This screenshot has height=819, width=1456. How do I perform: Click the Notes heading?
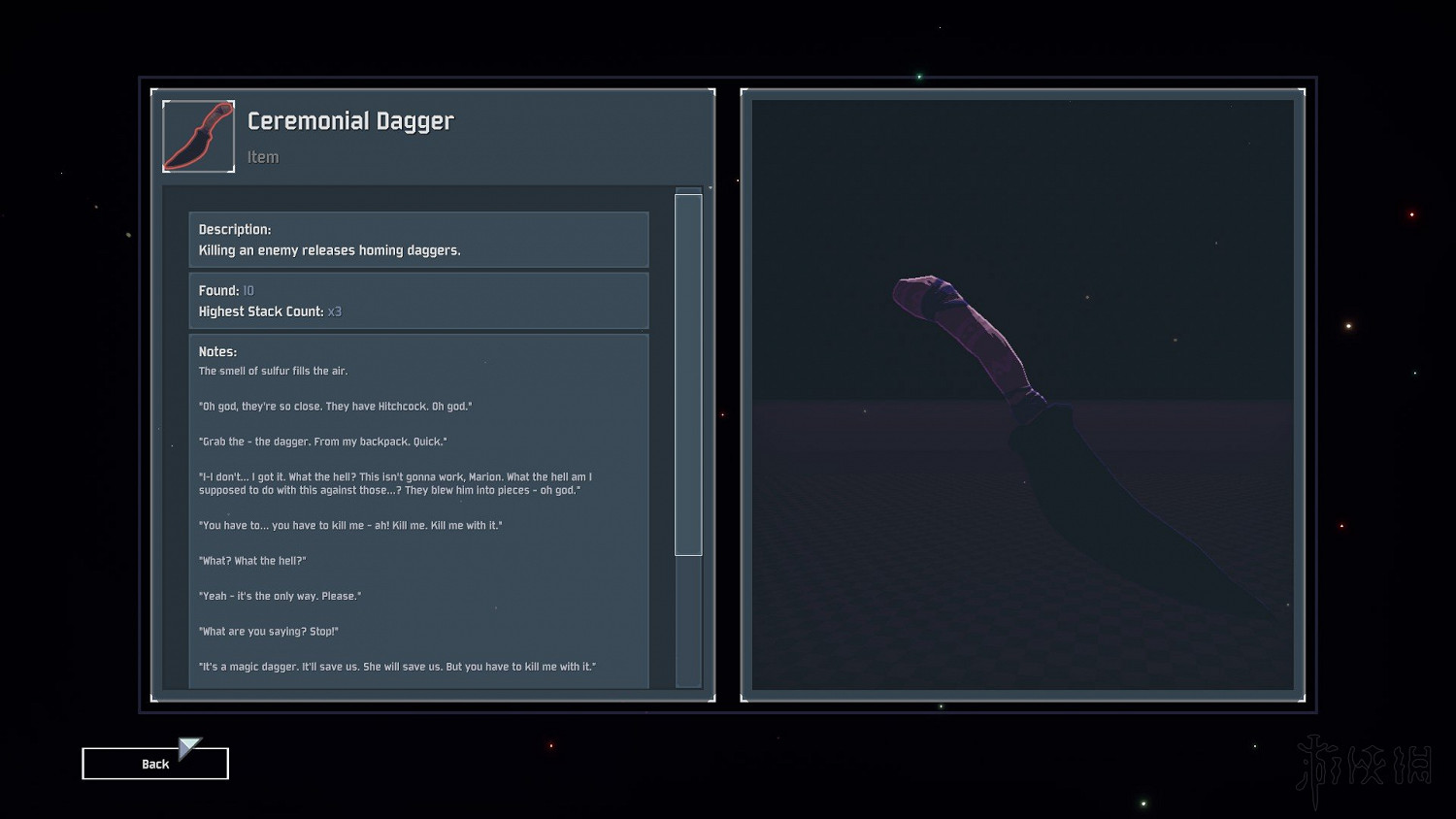point(217,352)
